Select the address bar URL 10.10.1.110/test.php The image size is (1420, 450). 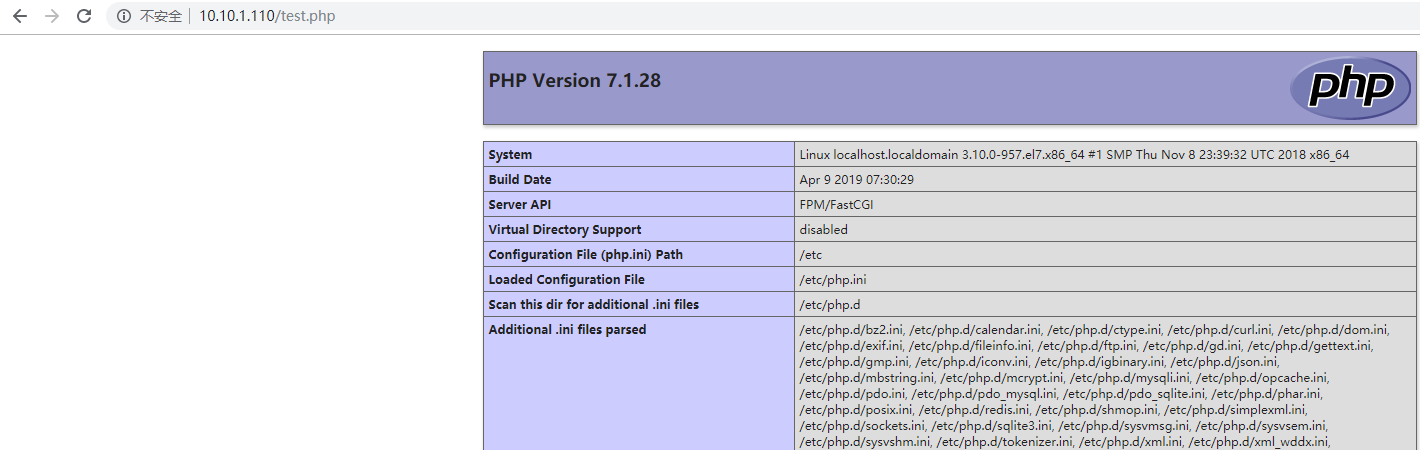tap(267, 16)
